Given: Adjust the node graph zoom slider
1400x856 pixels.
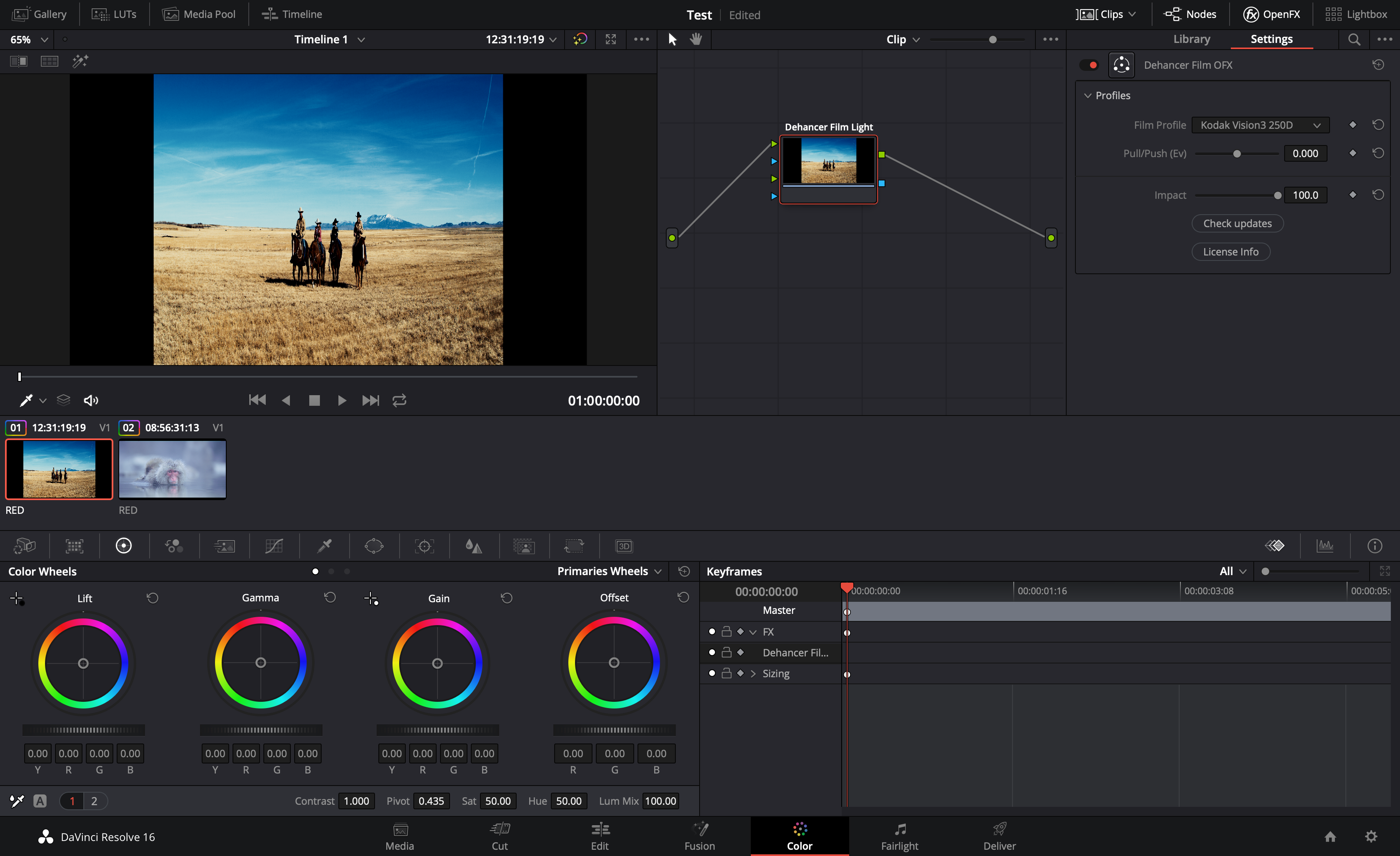Looking at the screenshot, I should point(992,40).
